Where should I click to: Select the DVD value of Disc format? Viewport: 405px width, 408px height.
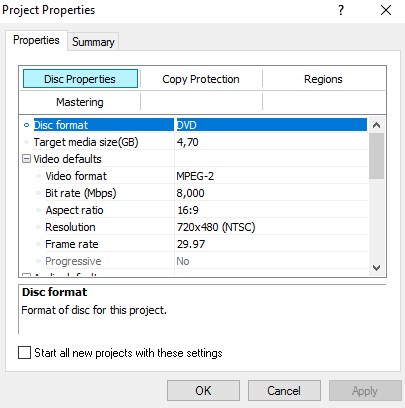271,125
